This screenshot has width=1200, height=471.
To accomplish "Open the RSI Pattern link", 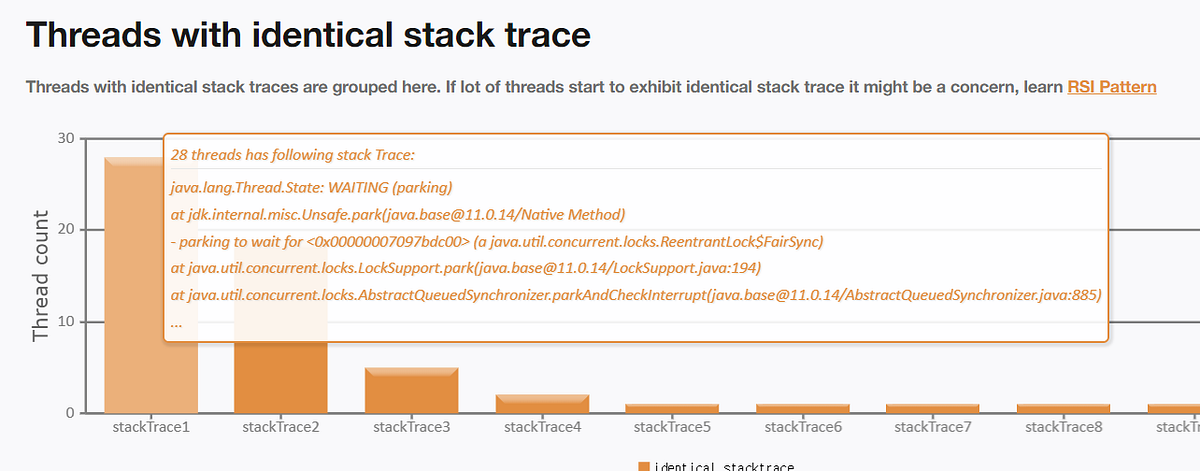I will (1112, 87).
